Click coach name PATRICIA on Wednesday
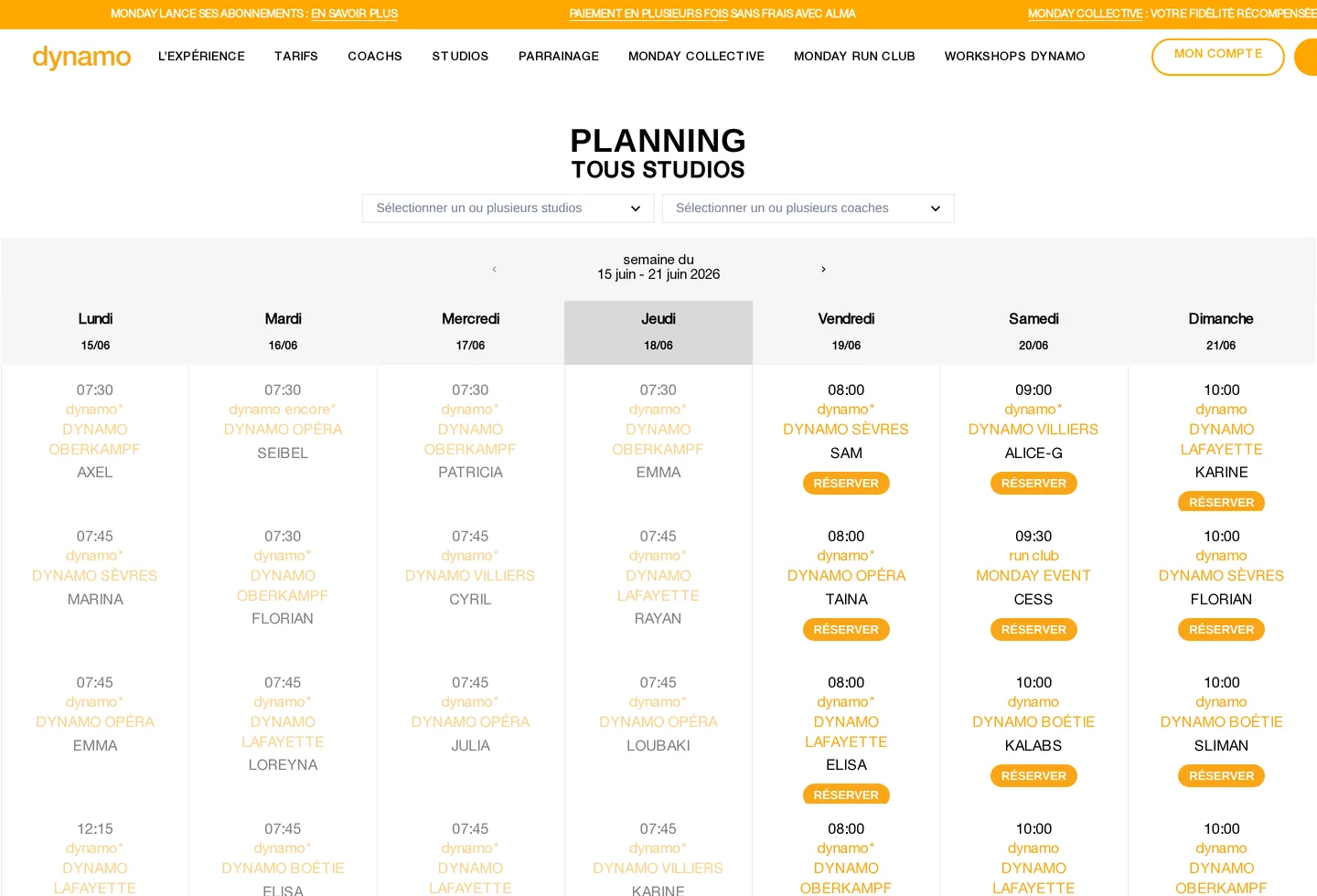 (x=470, y=473)
